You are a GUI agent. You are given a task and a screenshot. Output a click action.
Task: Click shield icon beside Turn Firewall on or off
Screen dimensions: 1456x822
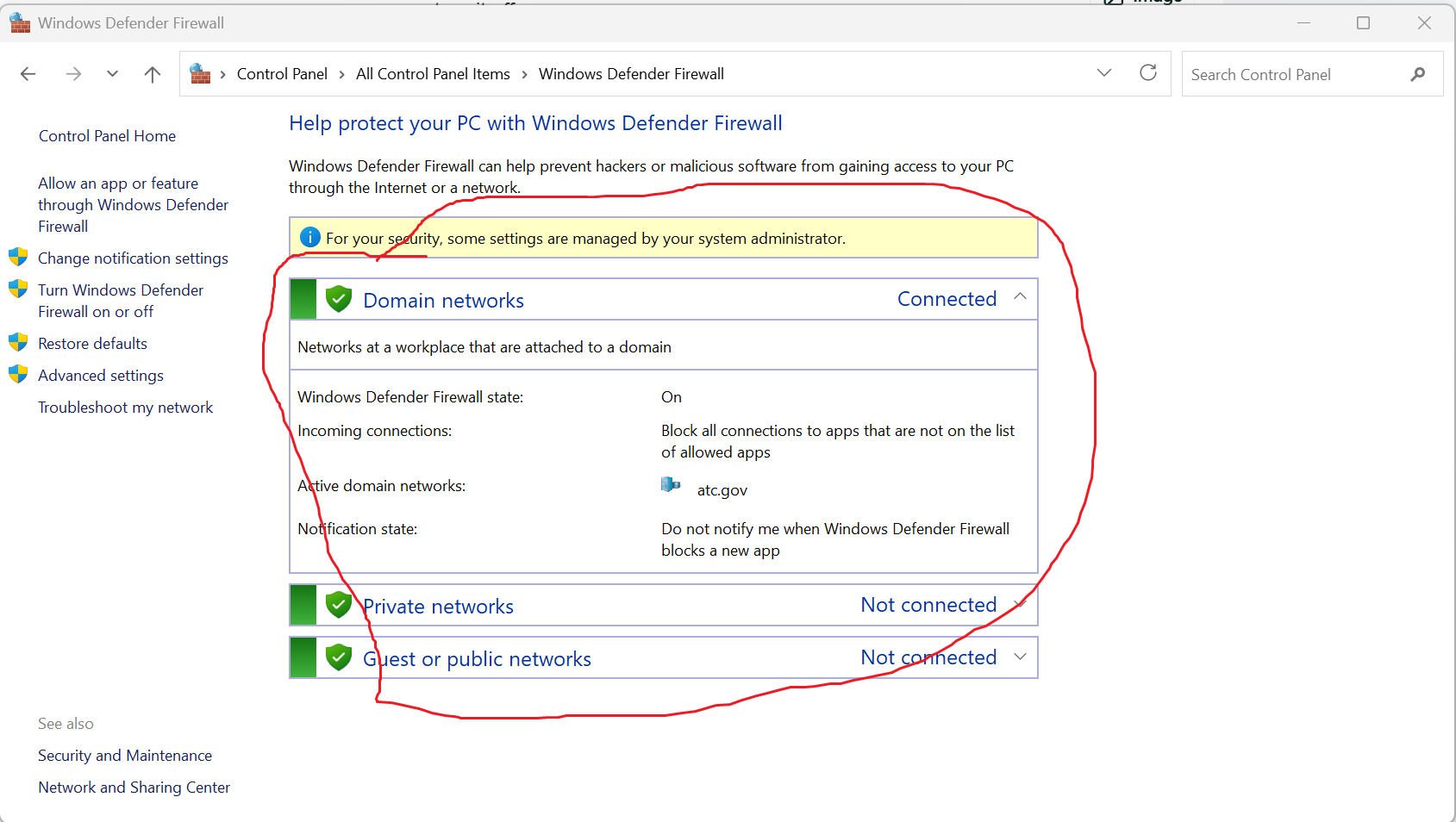pyautogui.click(x=18, y=289)
